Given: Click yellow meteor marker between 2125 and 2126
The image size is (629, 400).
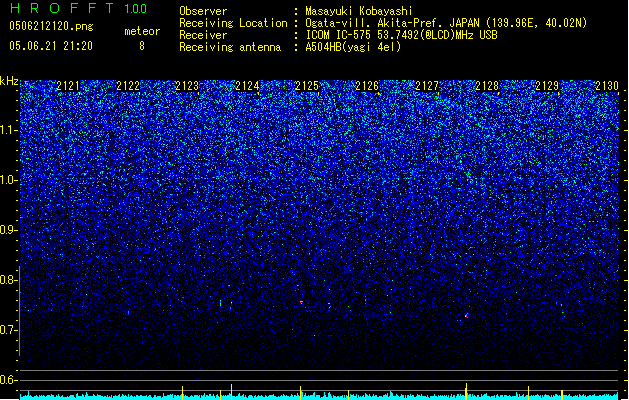Looking at the screenshot, I should [x=349, y=395].
